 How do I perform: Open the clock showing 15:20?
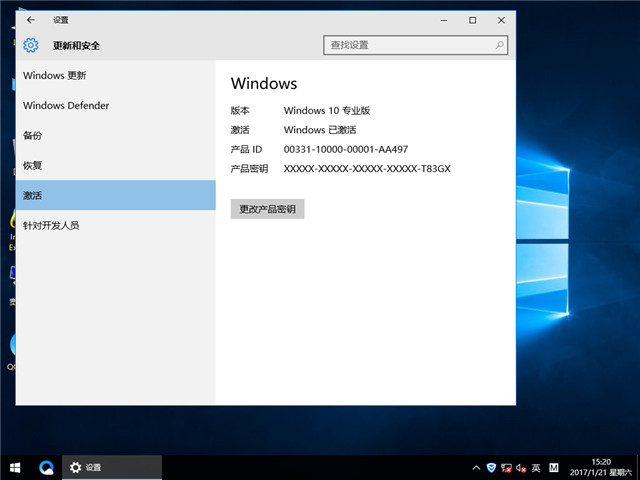pos(601,467)
